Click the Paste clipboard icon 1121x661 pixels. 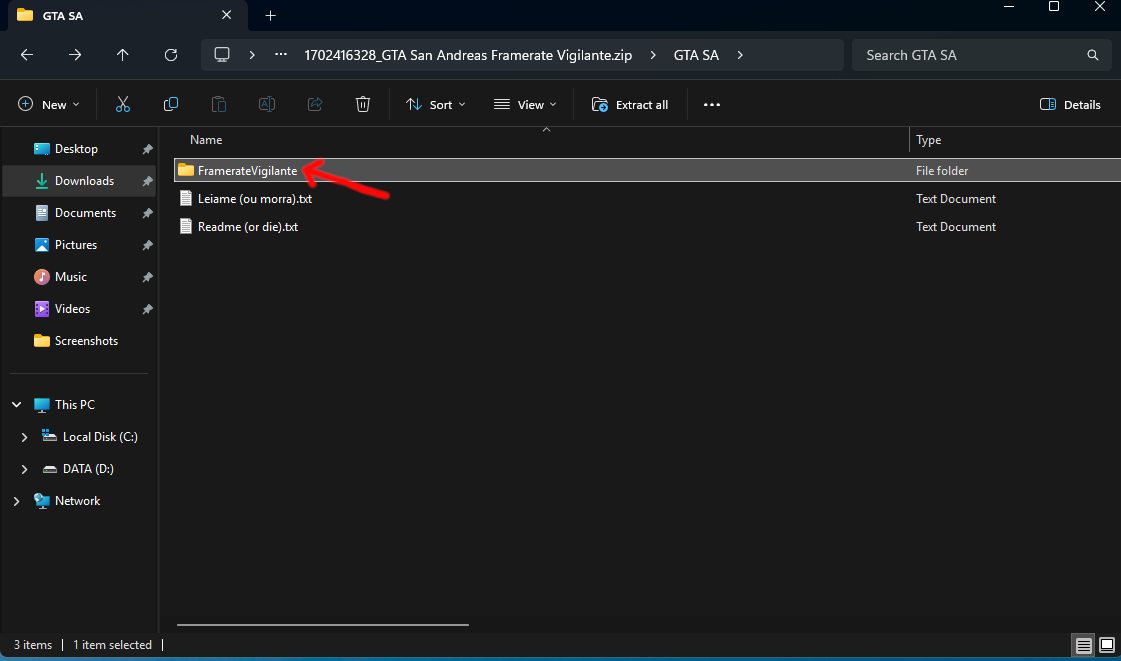(x=219, y=104)
